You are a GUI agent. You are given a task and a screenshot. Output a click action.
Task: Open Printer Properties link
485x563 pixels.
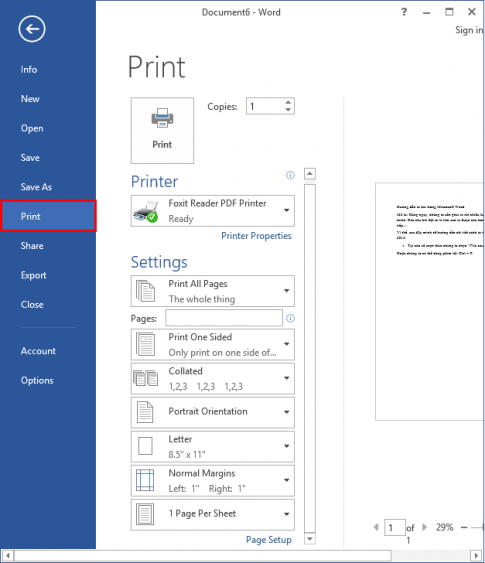tap(256, 236)
